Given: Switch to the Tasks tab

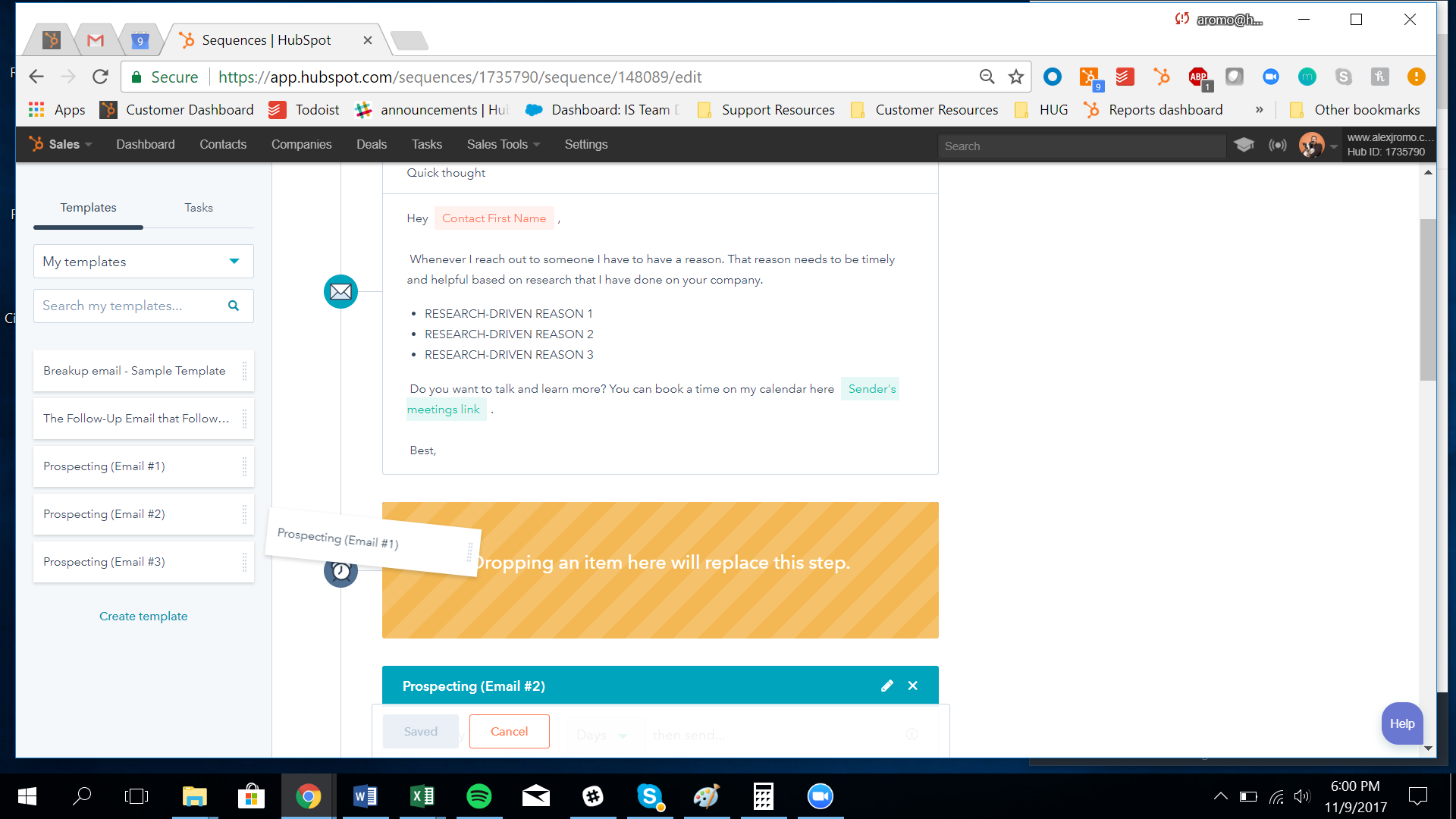Looking at the screenshot, I should [x=198, y=207].
